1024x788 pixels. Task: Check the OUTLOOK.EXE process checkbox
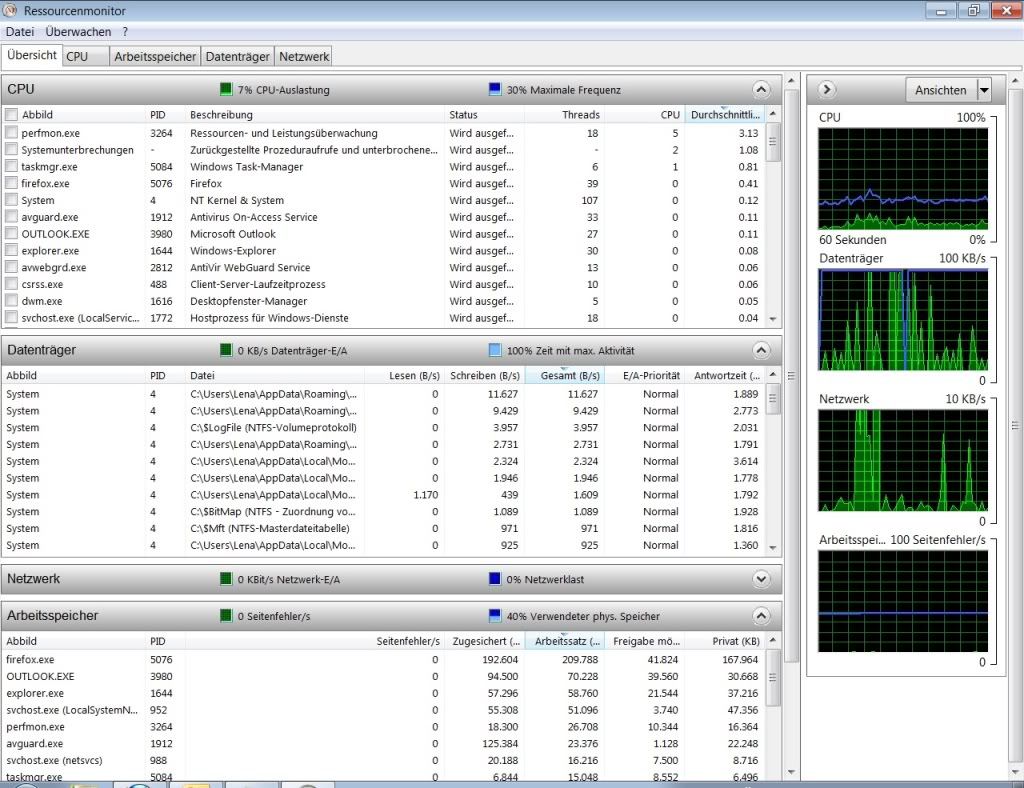(x=12, y=234)
